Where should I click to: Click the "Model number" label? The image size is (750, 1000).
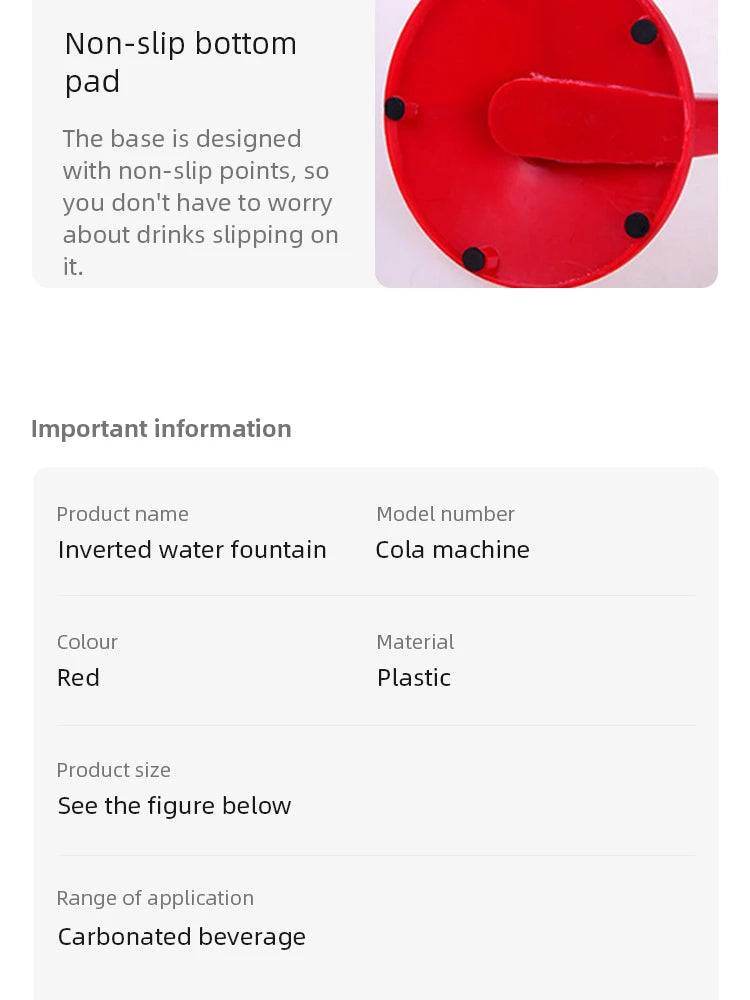(x=445, y=514)
